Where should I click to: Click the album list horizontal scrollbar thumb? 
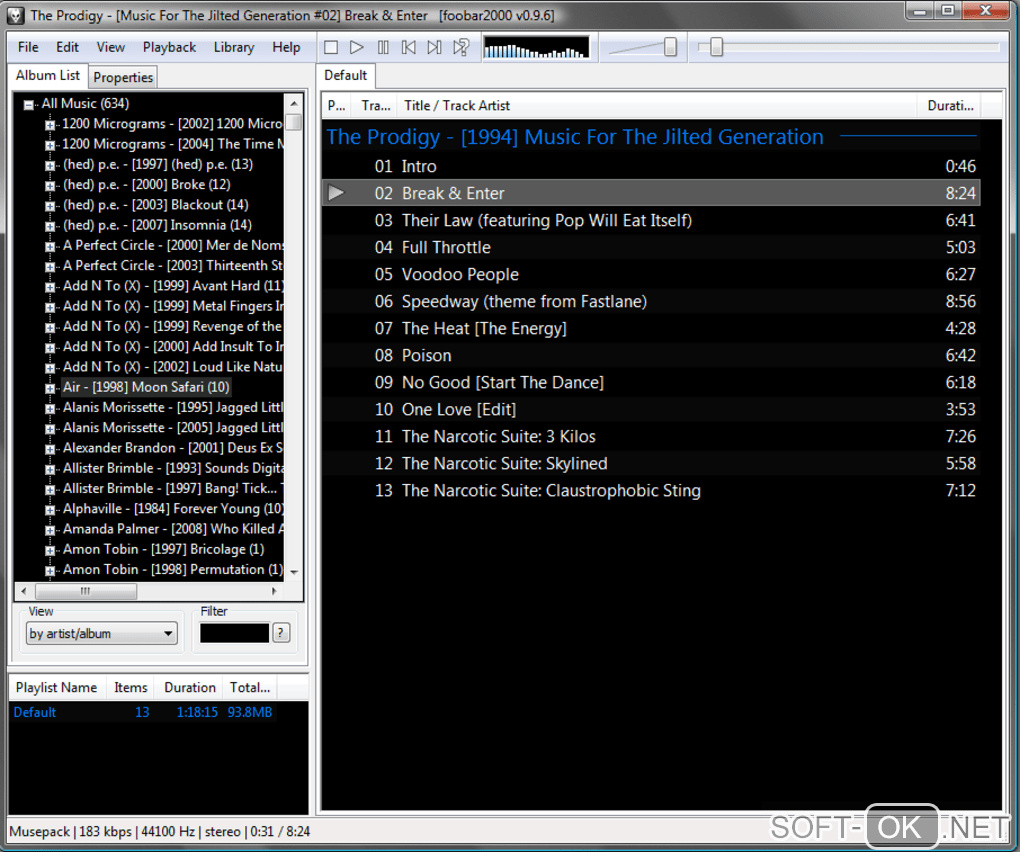[86, 591]
